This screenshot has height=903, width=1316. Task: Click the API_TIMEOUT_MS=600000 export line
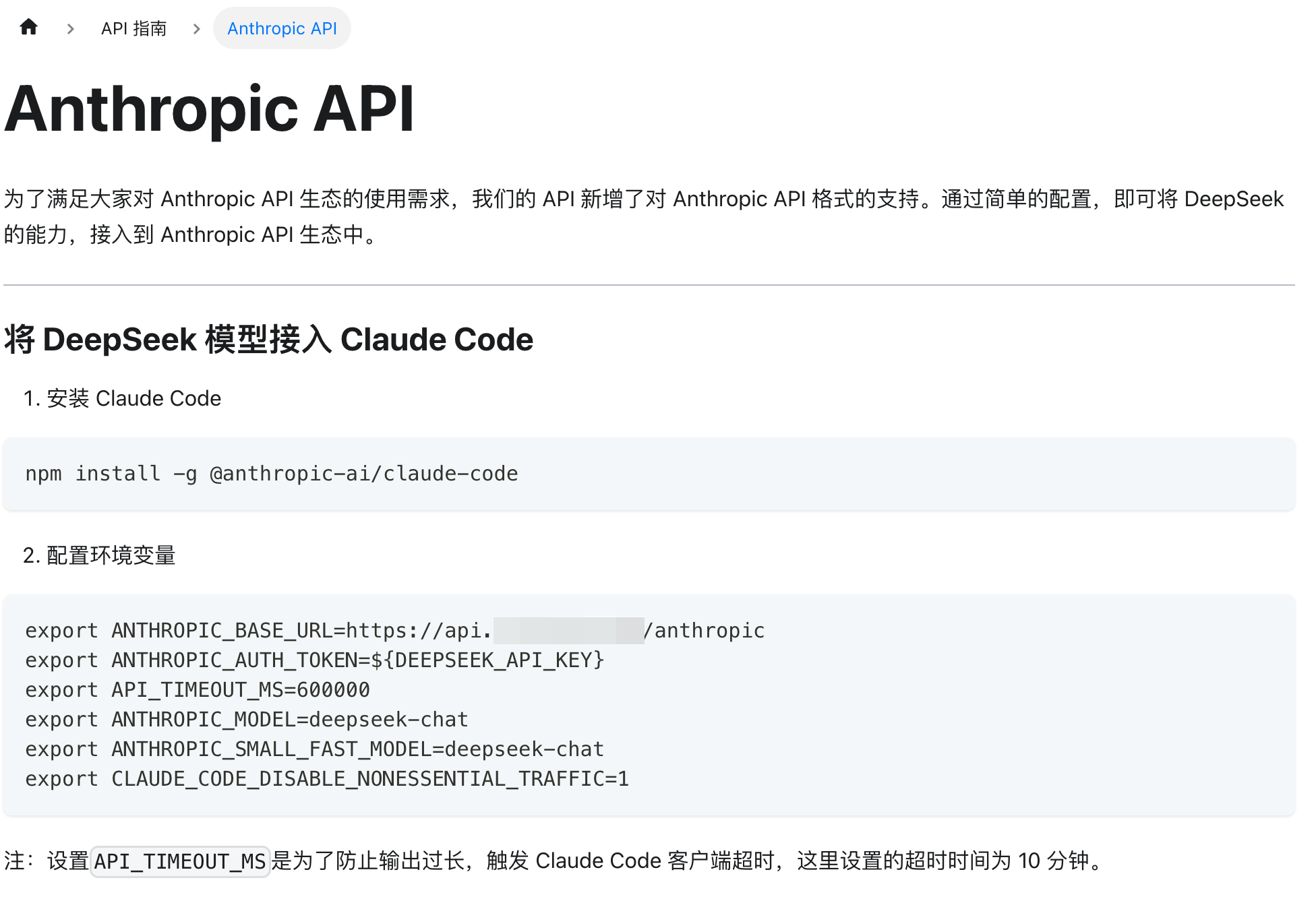point(198,690)
